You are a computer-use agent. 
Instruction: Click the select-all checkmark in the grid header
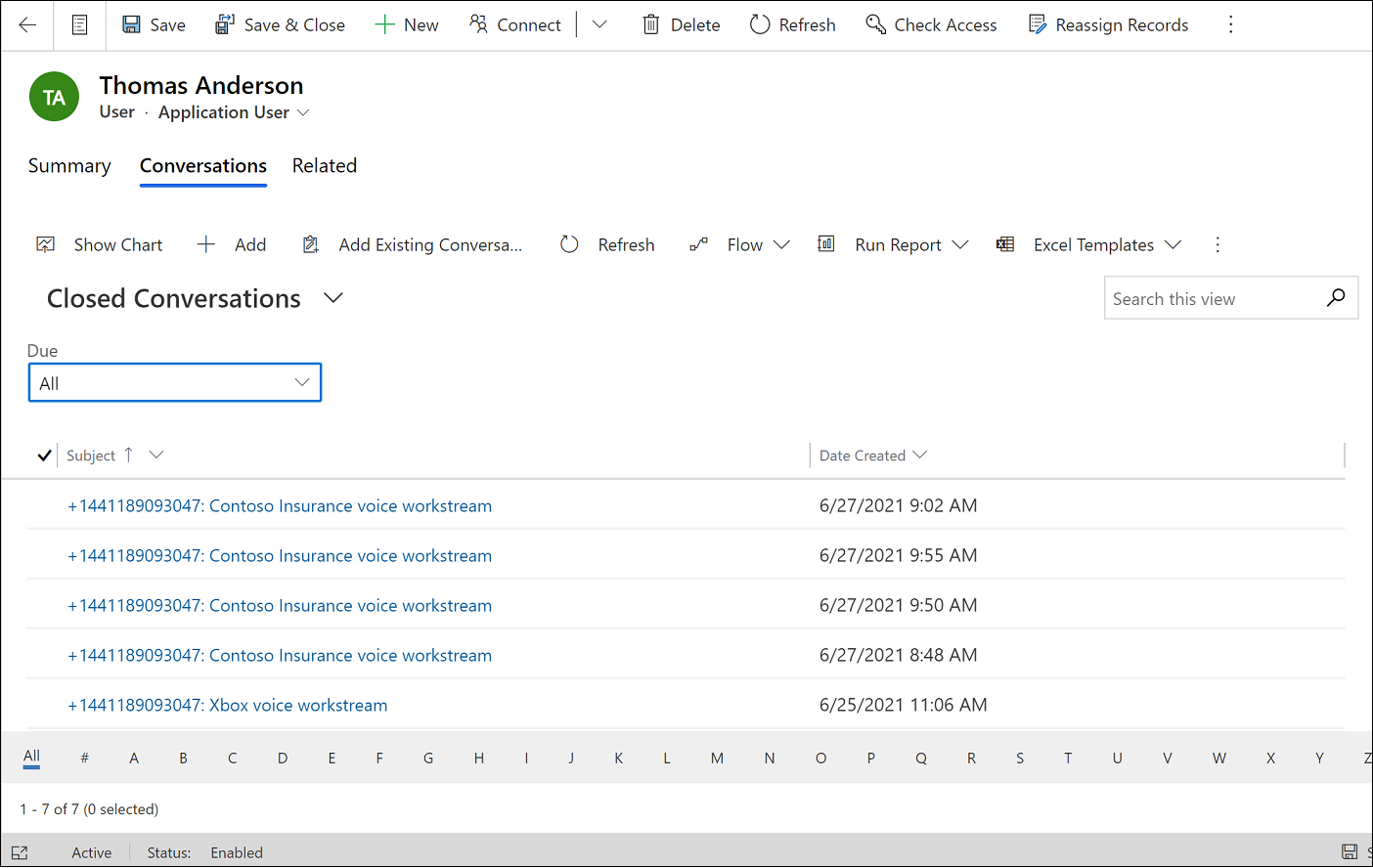[44, 455]
